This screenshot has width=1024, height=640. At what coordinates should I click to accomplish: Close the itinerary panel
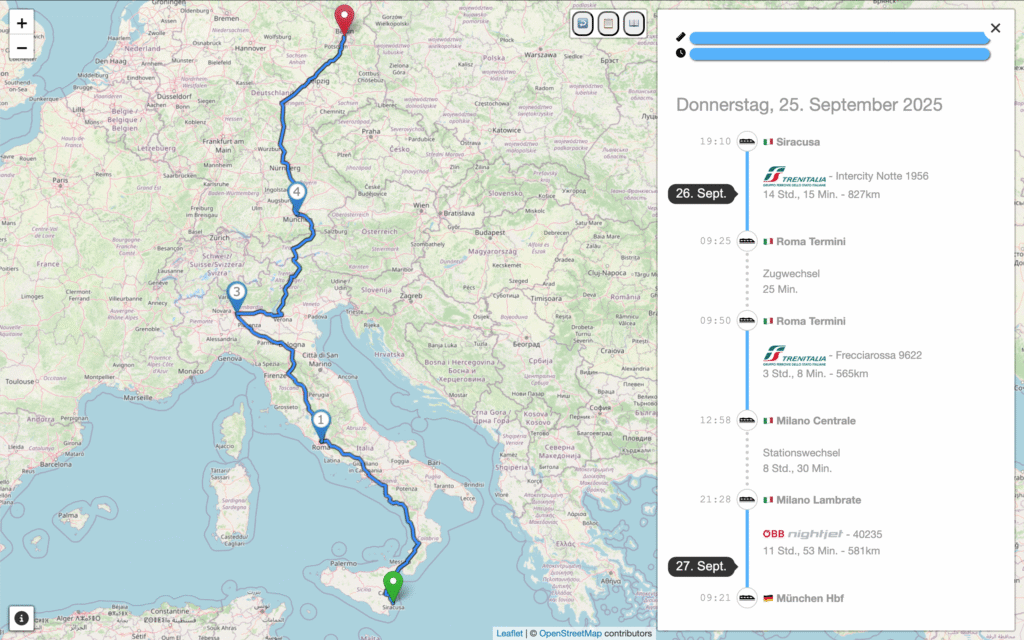pyautogui.click(x=995, y=29)
